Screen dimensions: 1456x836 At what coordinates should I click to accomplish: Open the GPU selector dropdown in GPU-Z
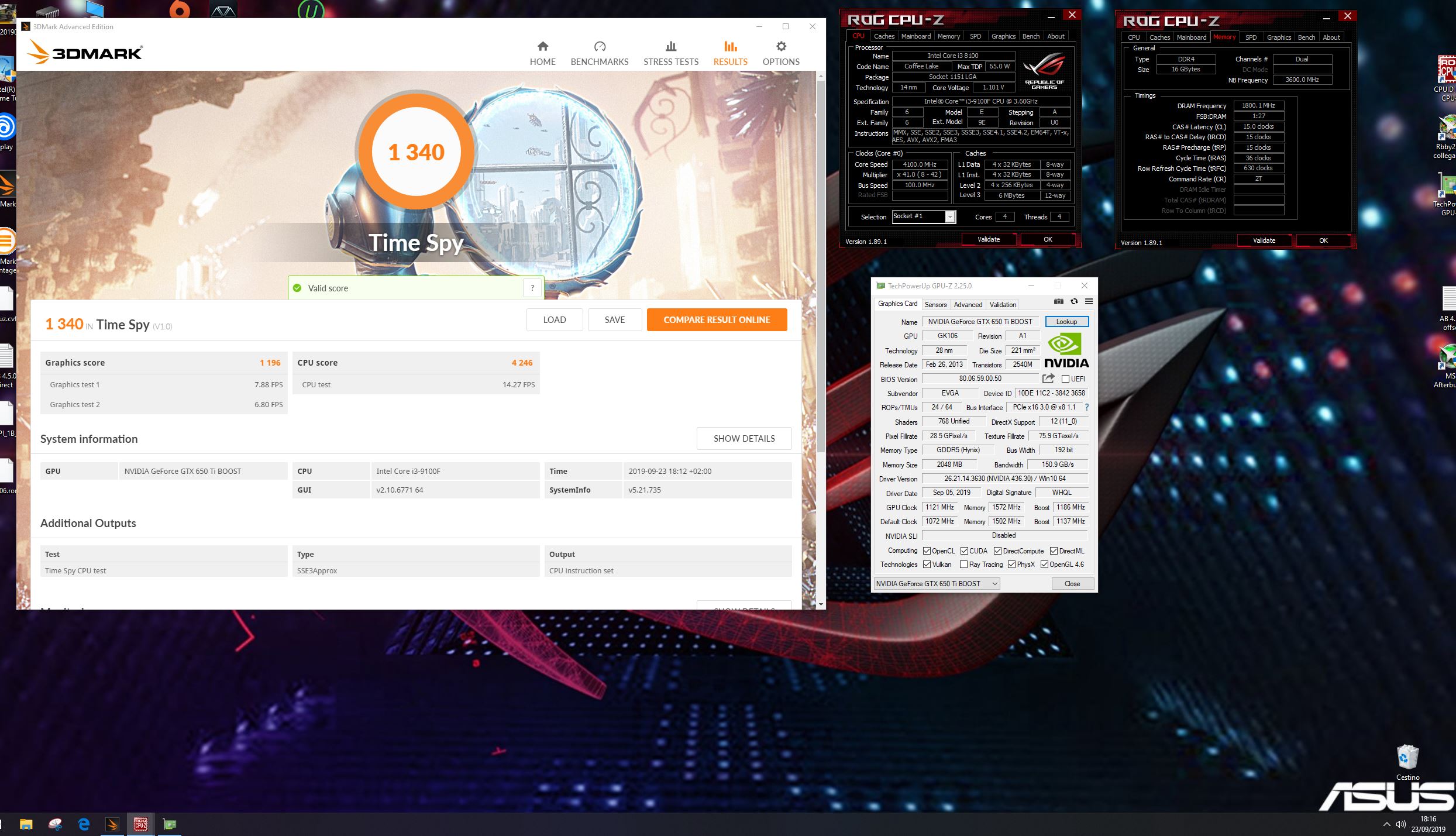[937, 583]
